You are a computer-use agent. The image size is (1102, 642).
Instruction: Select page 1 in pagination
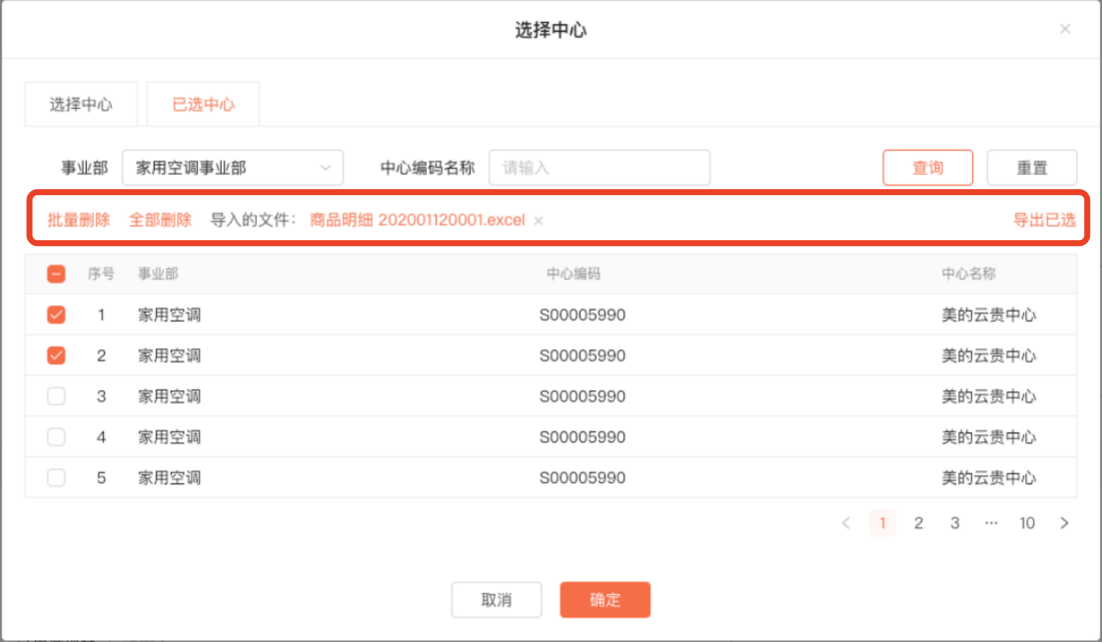883,522
